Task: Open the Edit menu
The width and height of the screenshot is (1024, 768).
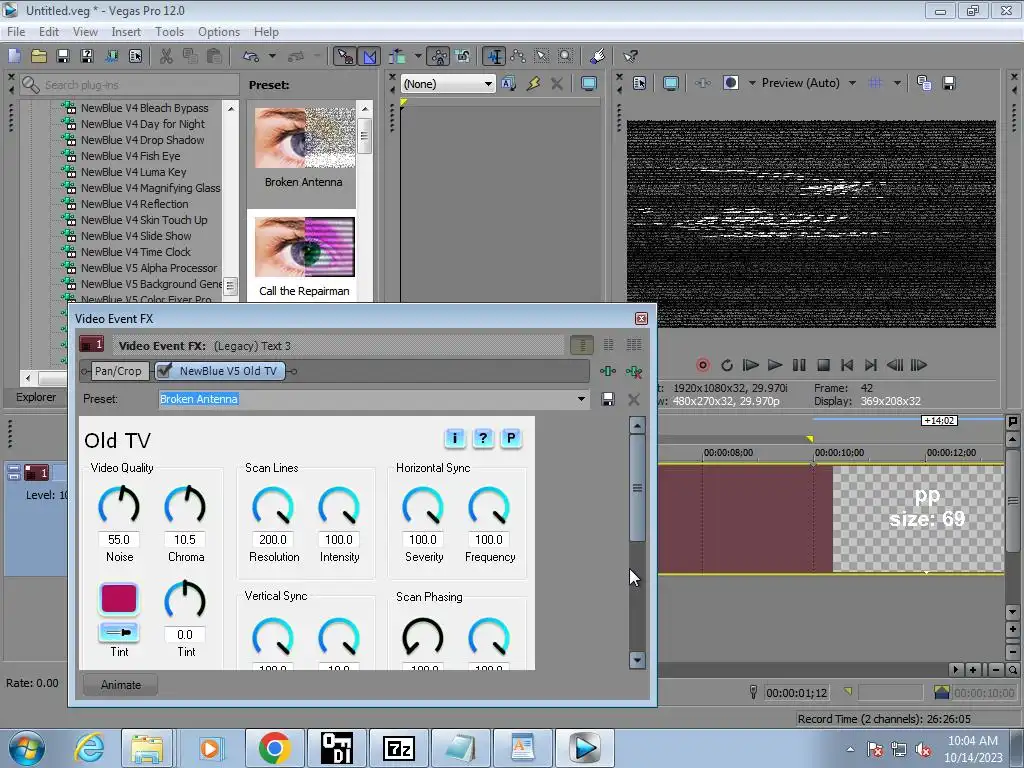Action: (x=48, y=31)
